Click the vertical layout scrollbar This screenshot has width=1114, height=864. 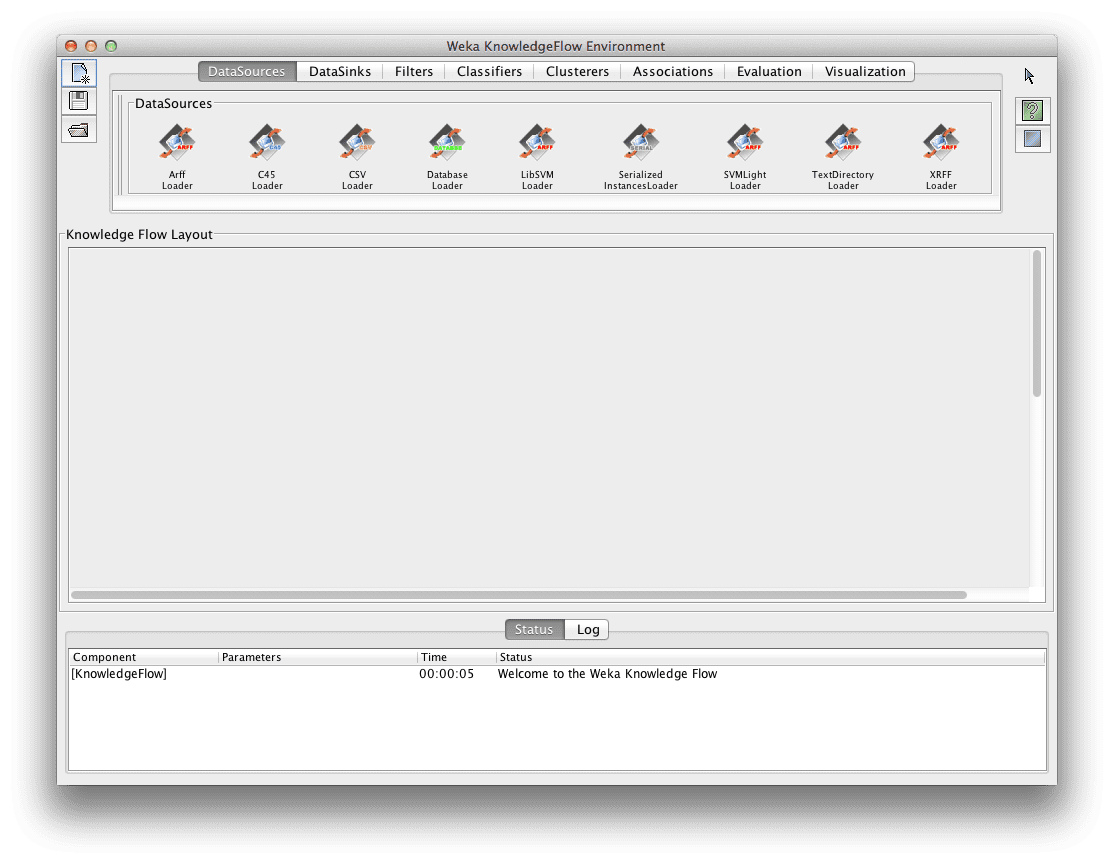point(1037,323)
